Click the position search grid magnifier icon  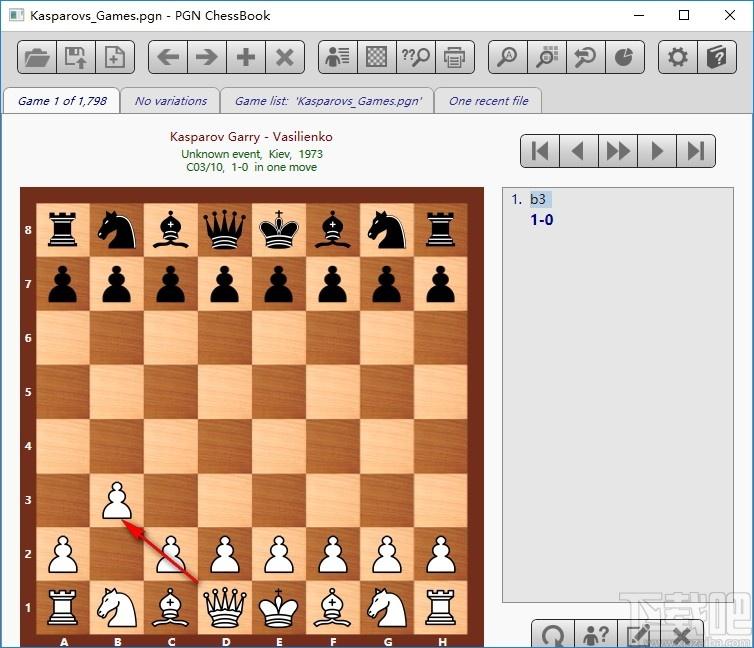(x=547, y=57)
